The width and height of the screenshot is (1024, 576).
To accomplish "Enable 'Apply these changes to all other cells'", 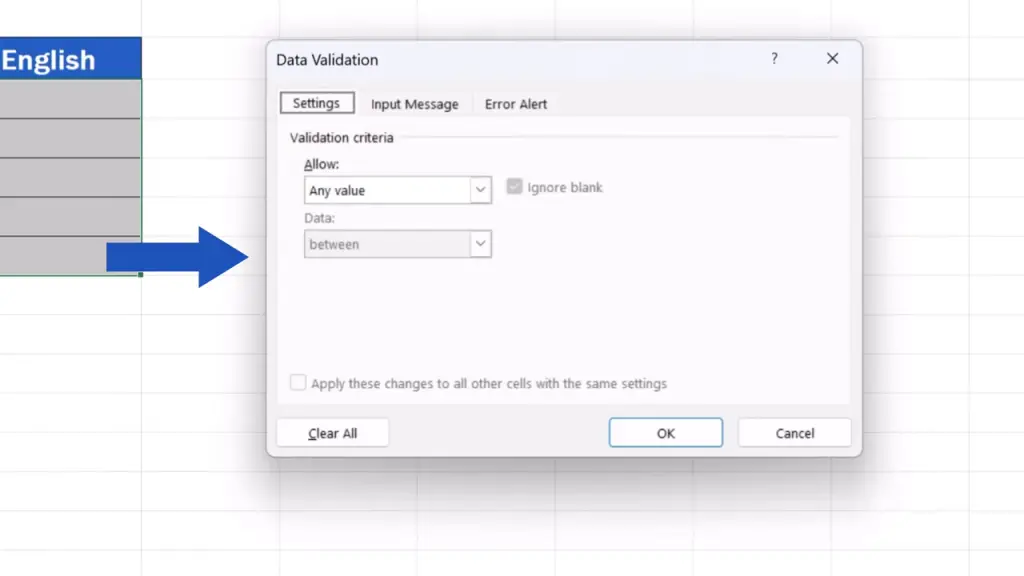I will coord(298,383).
